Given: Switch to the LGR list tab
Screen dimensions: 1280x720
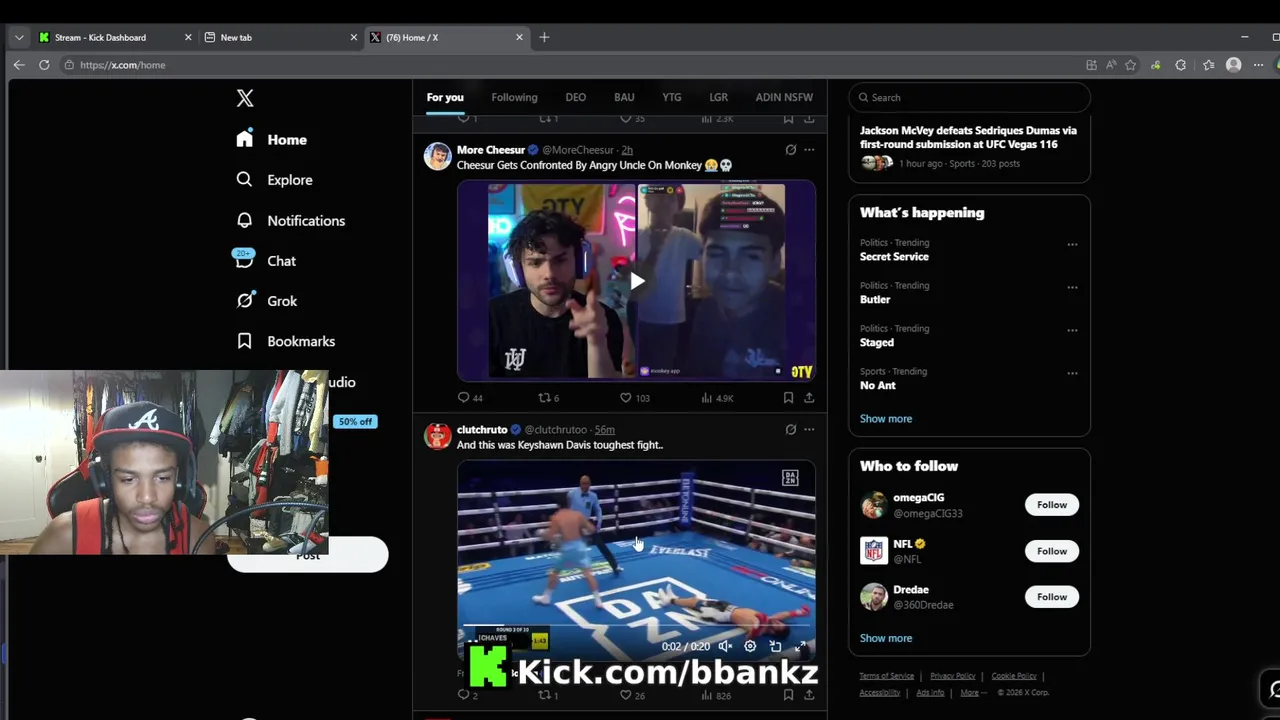Looking at the screenshot, I should pos(718,97).
